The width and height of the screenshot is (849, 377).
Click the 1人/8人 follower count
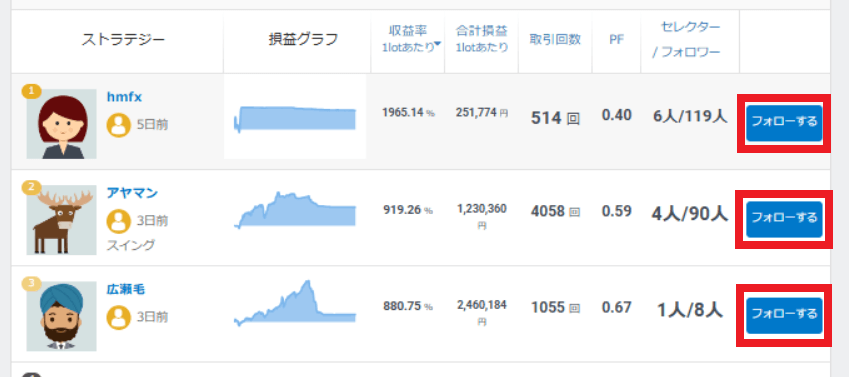tap(690, 310)
